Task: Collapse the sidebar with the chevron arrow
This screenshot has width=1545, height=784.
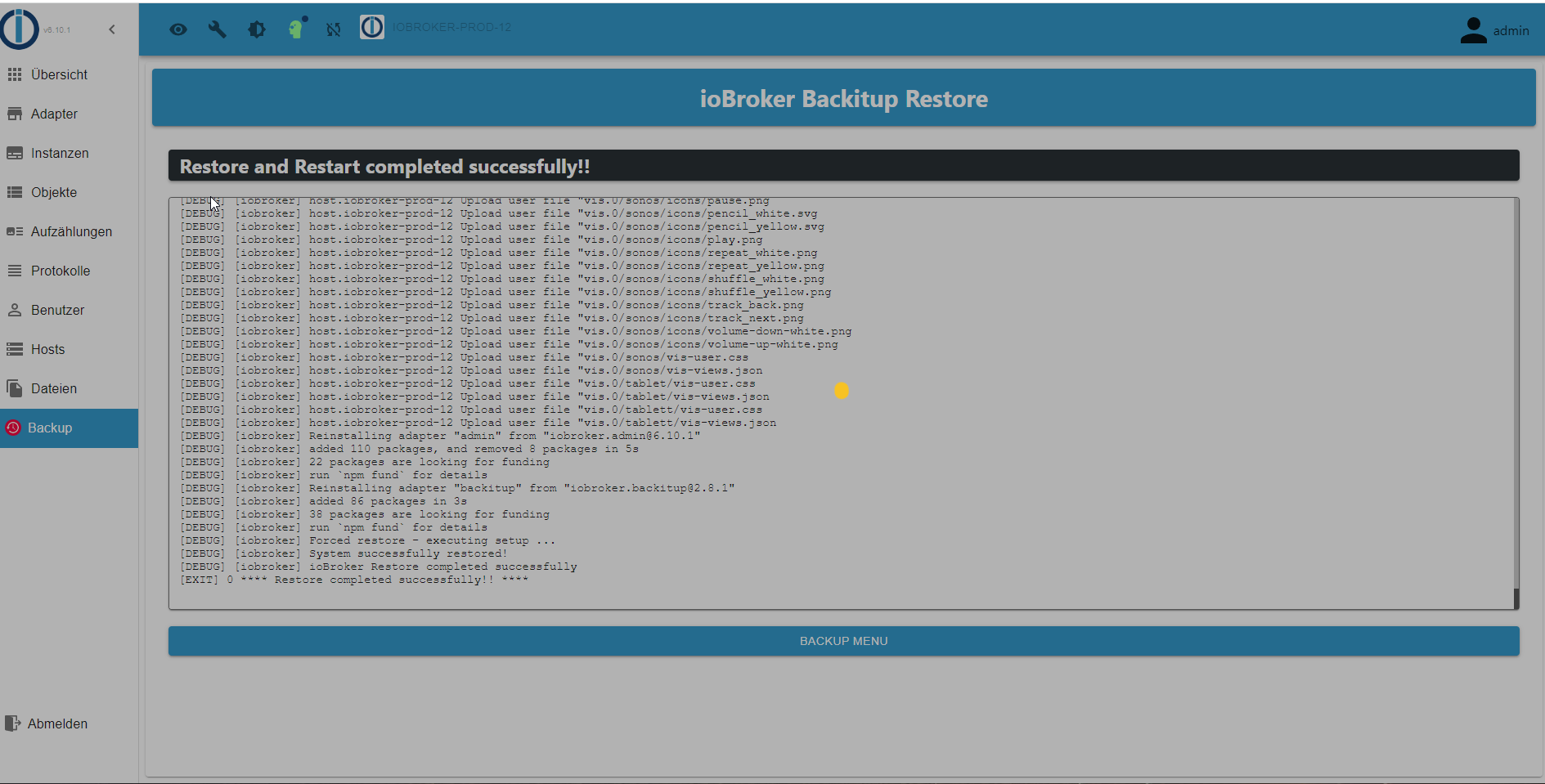Action: click(x=112, y=29)
